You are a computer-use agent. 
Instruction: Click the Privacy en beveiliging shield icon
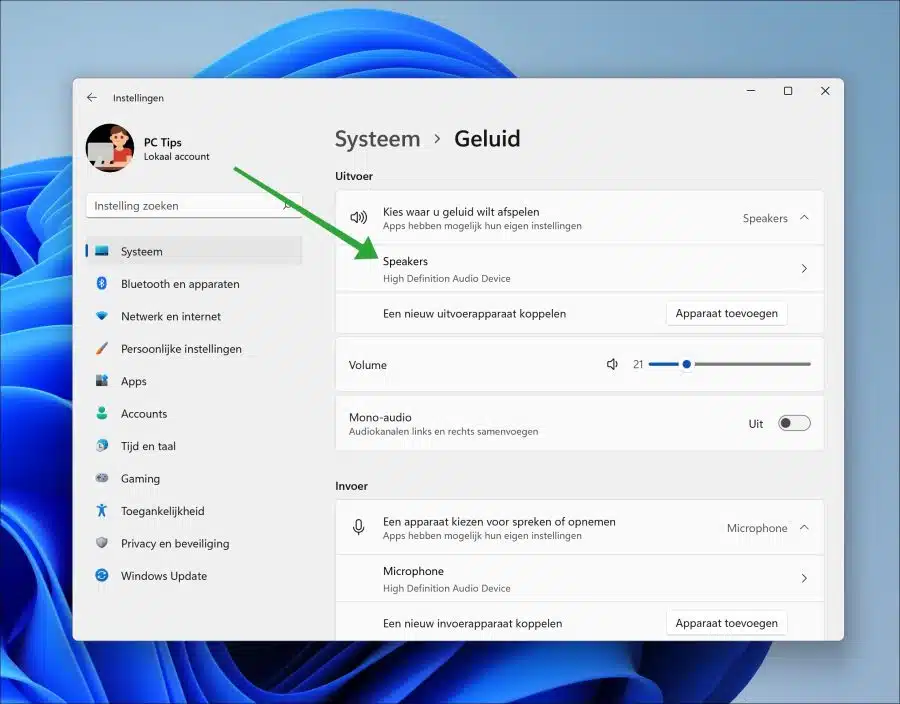[x=102, y=543]
